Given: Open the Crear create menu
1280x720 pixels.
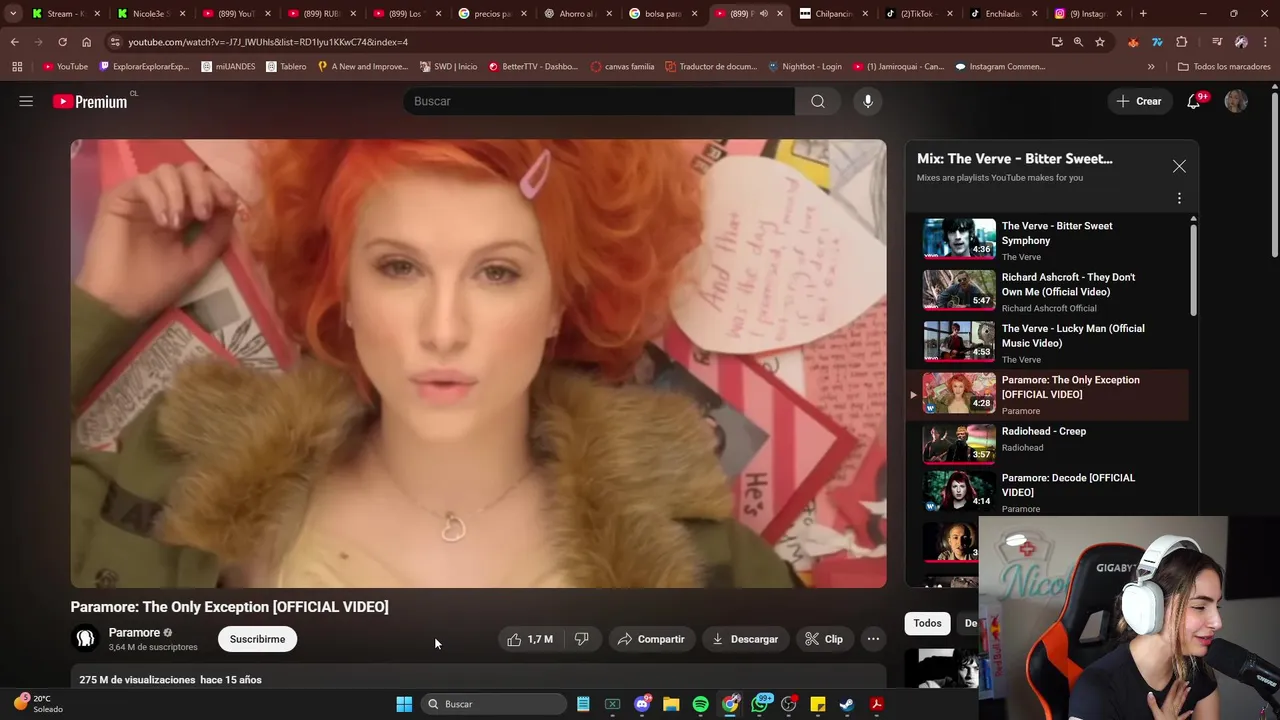Looking at the screenshot, I should (1139, 101).
